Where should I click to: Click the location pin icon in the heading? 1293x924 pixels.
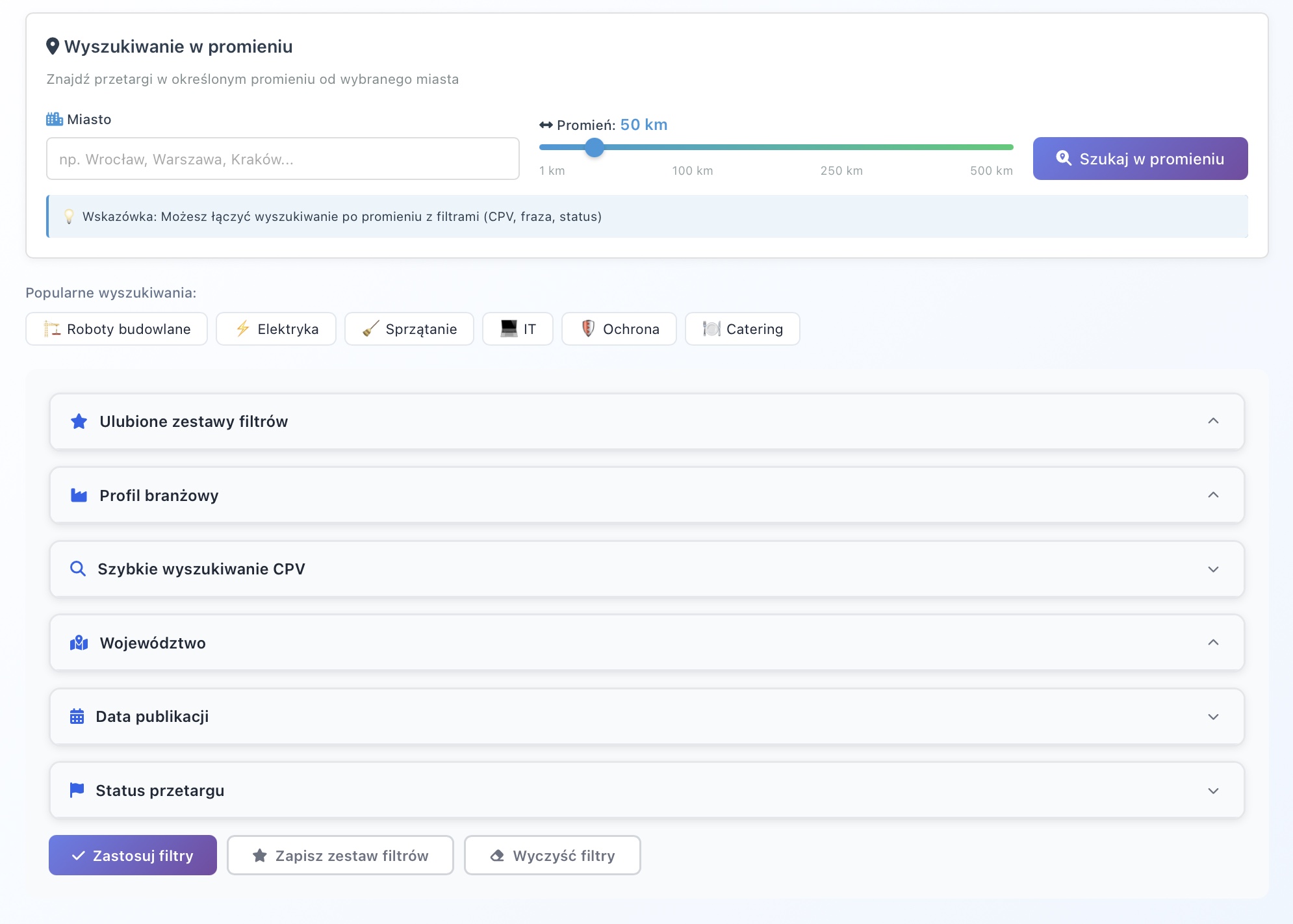click(x=53, y=47)
